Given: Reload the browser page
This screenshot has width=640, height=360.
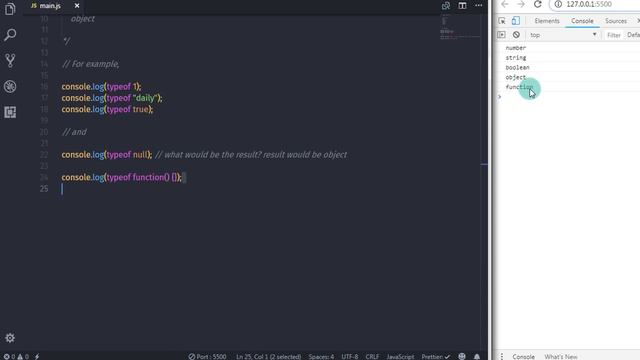Looking at the screenshot, I should [x=538, y=4].
